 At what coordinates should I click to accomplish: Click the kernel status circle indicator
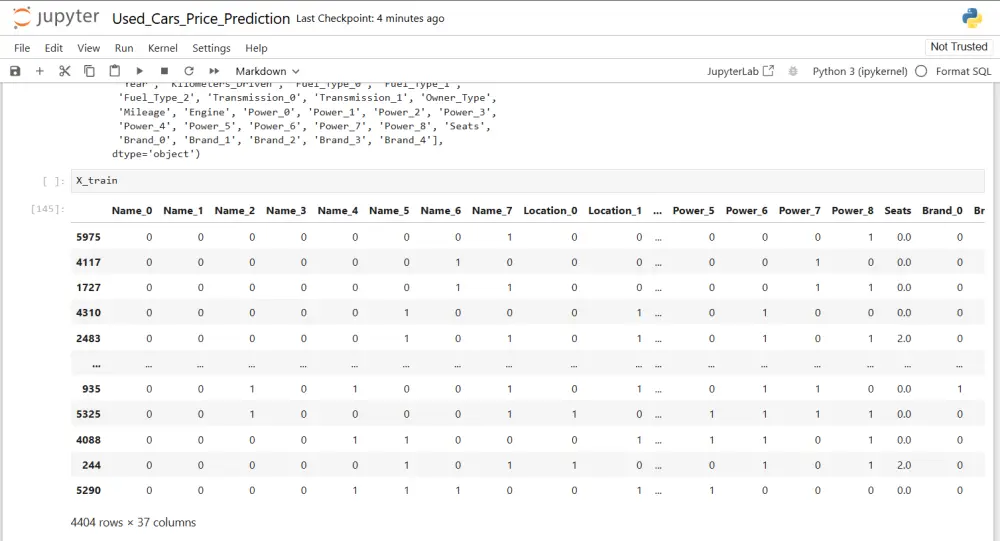tap(921, 71)
